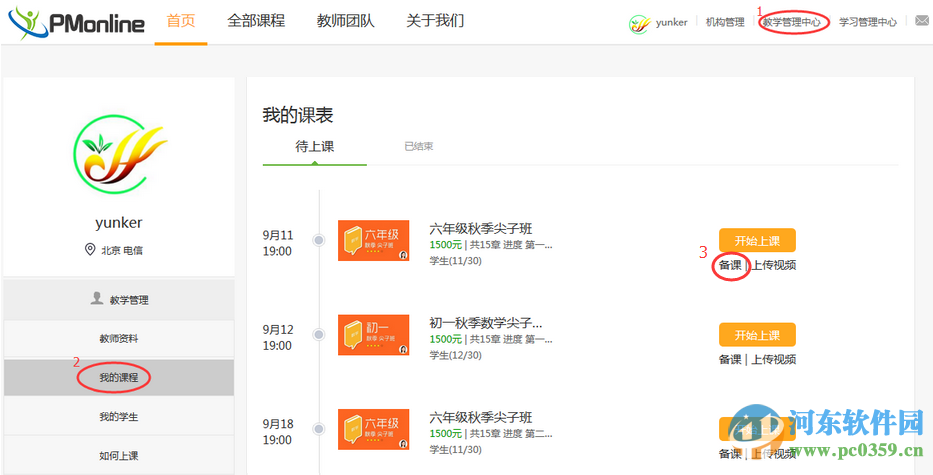Click the location pin beside 北京 电信
Image resolution: width=933 pixels, height=475 pixels.
point(90,249)
